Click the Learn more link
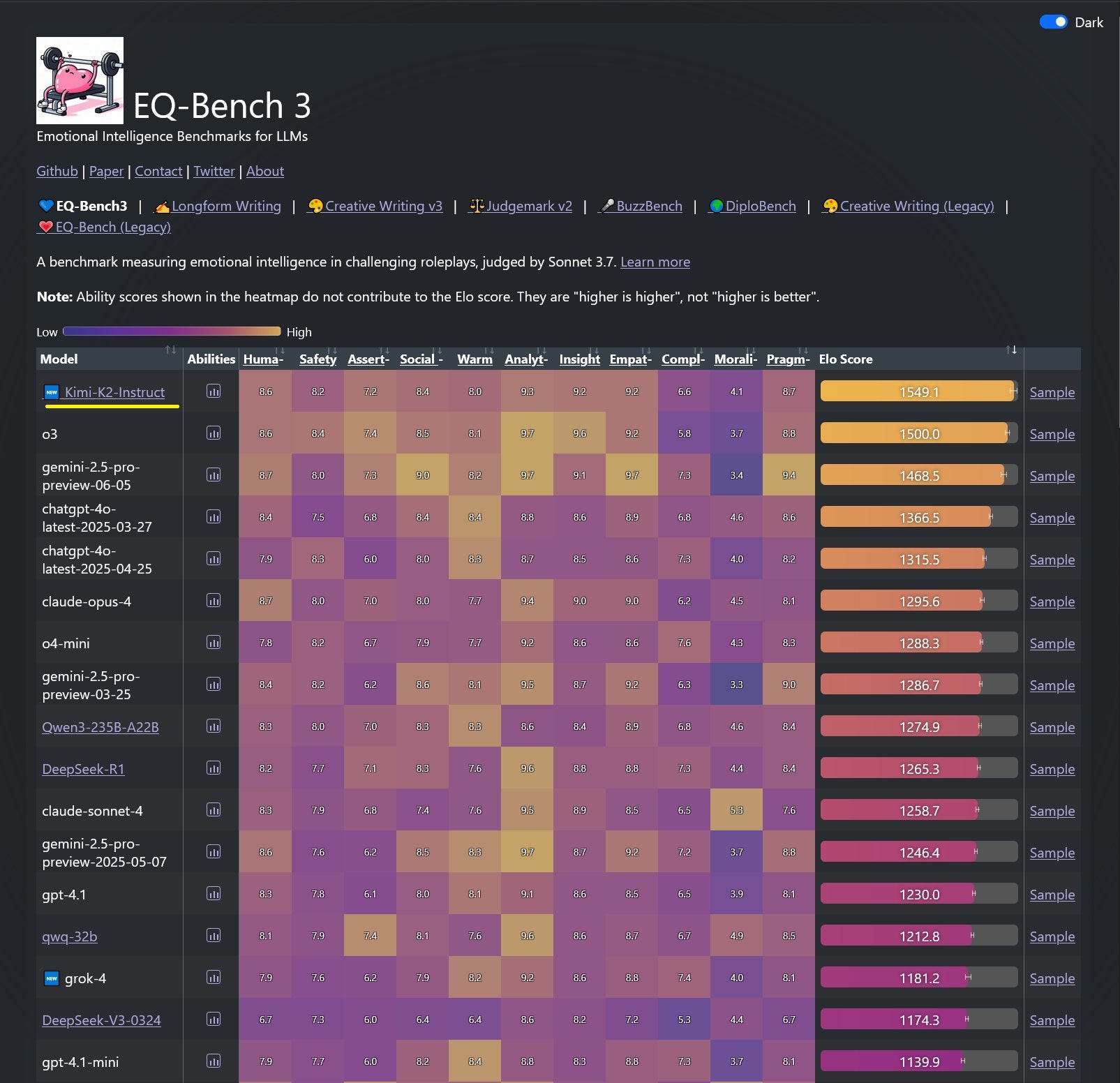 pos(655,262)
